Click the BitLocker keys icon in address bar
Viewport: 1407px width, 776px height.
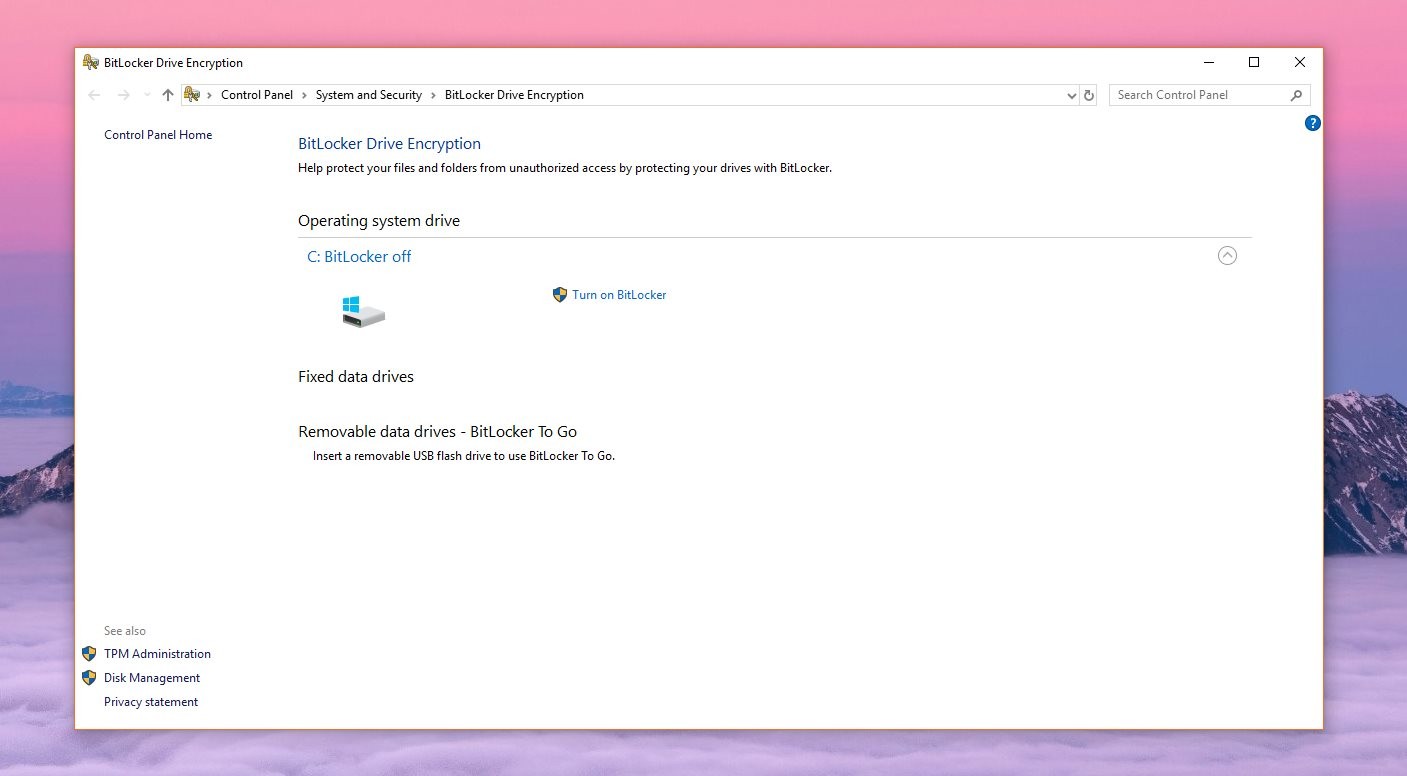(192, 95)
